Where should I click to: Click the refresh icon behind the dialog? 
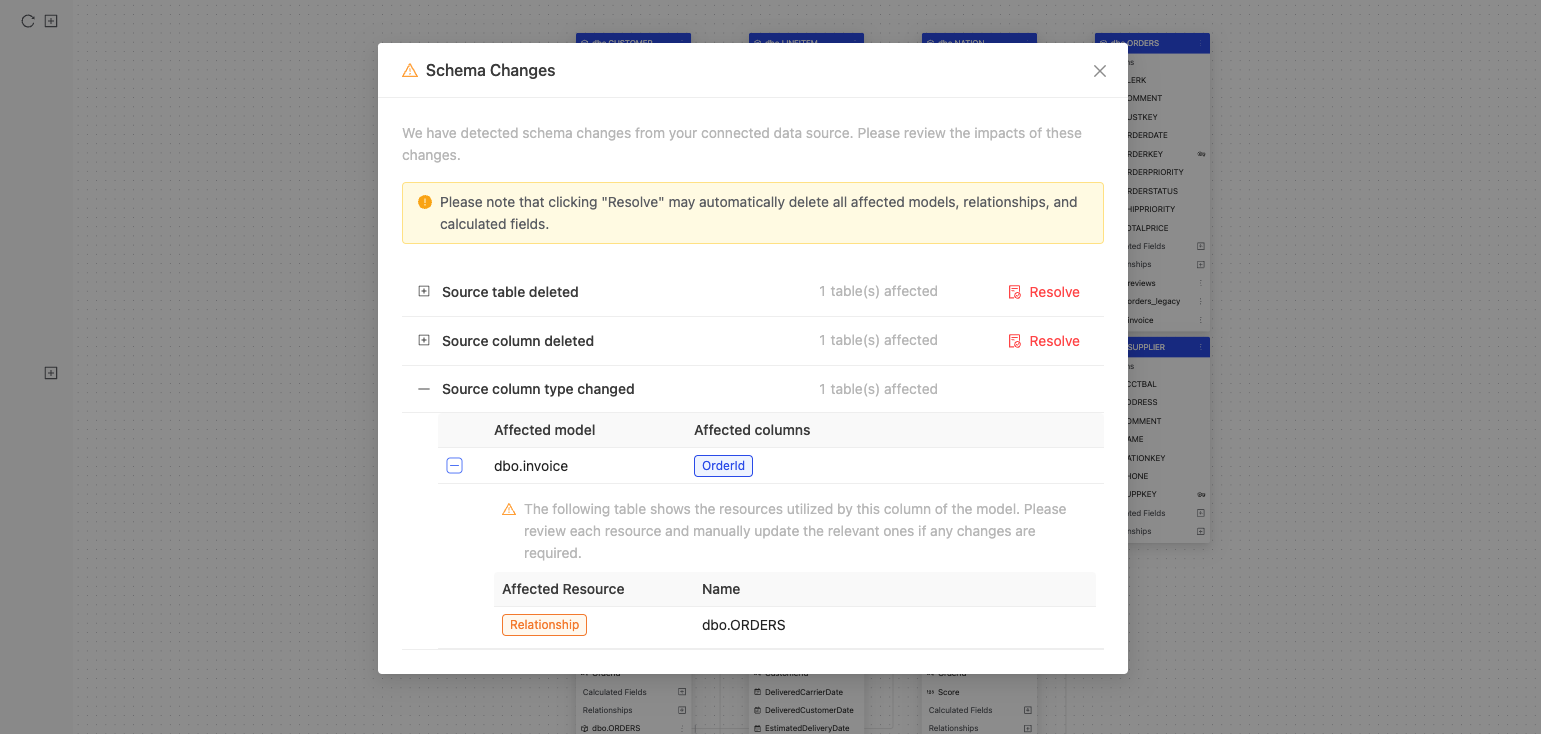28,21
